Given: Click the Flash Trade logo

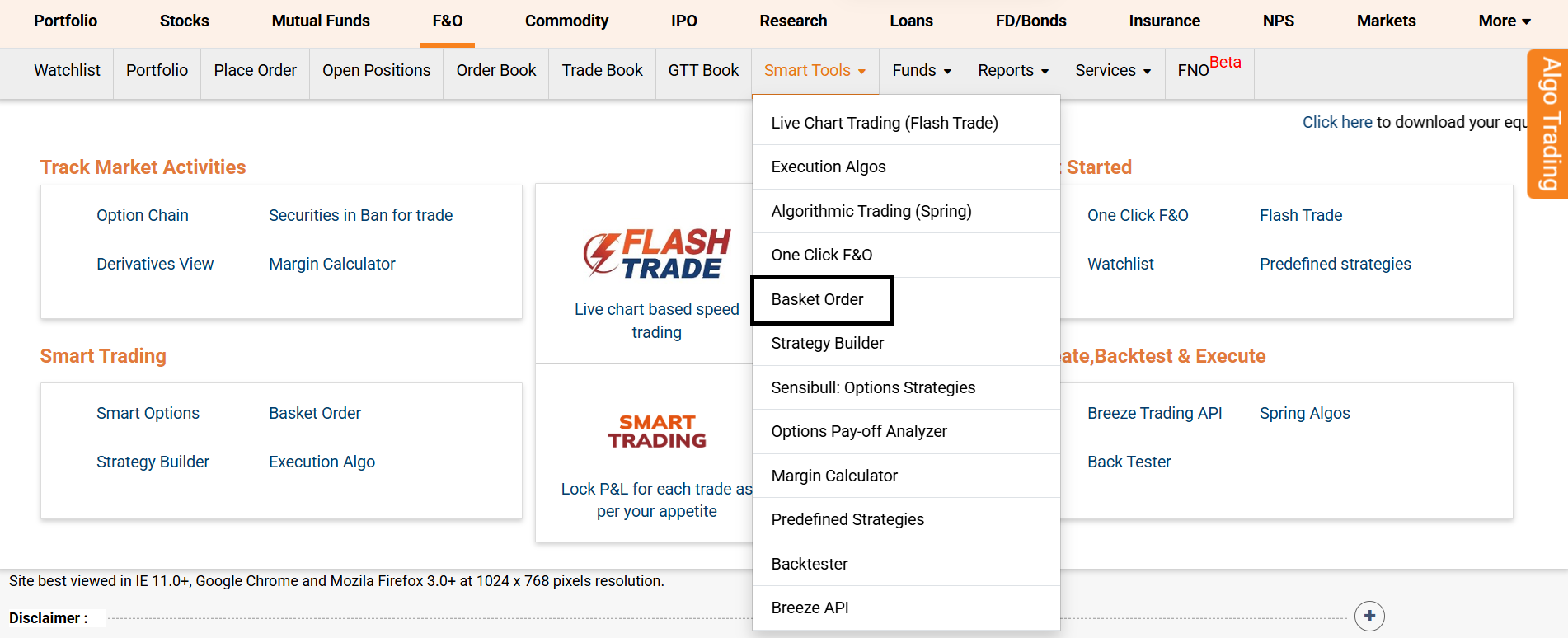Looking at the screenshot, I should [656, 253].
